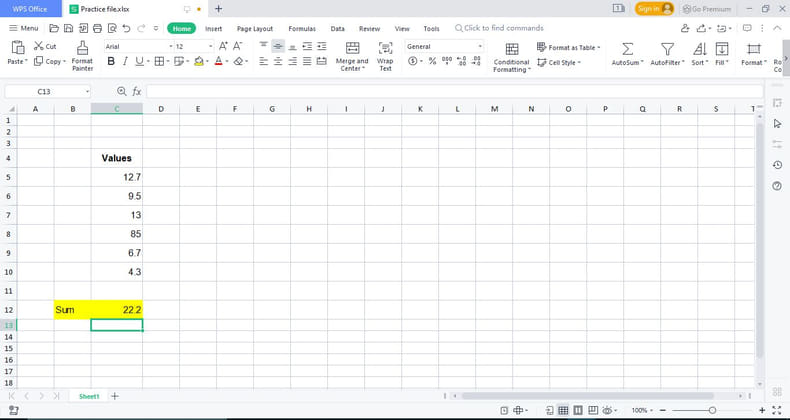The height and width of the screenshot is (420, 790).
Task: Toggle Center horizontal alignment
Action: coord(278,61)
